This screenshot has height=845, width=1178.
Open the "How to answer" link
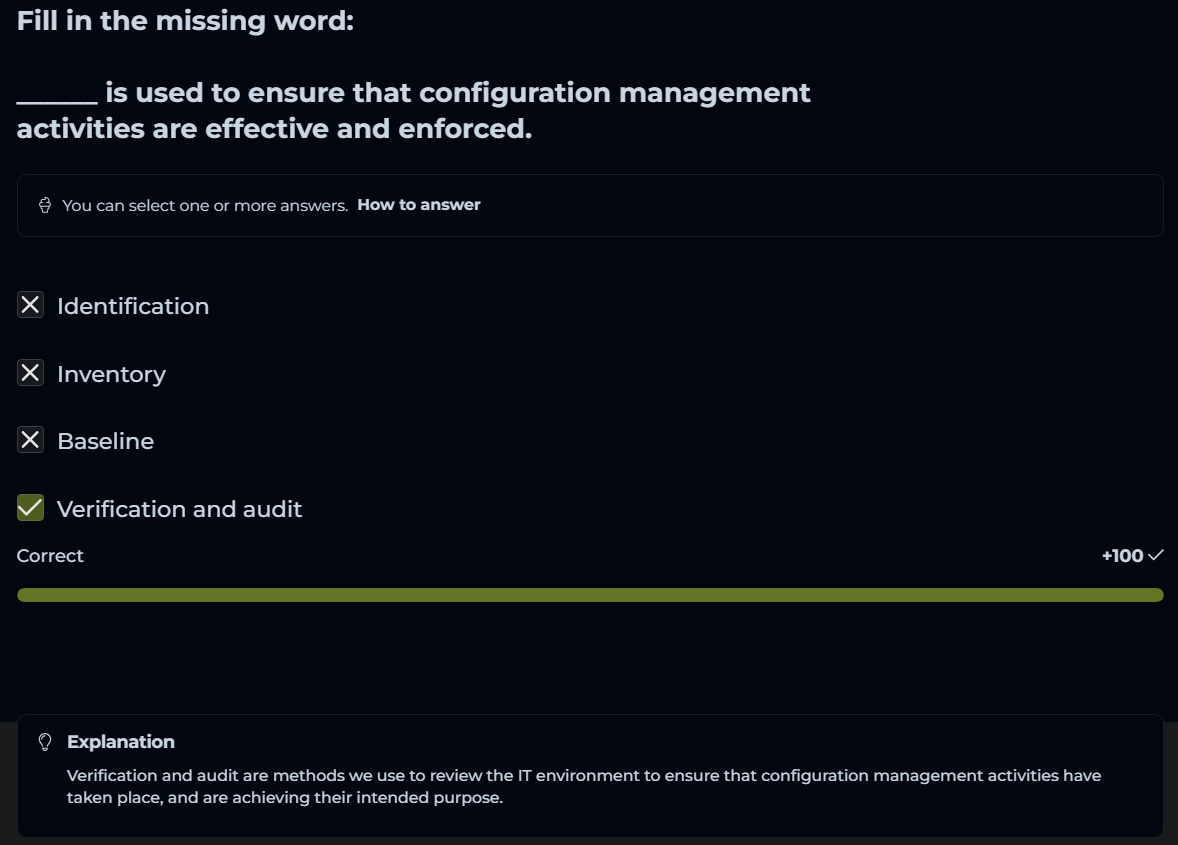419,205
